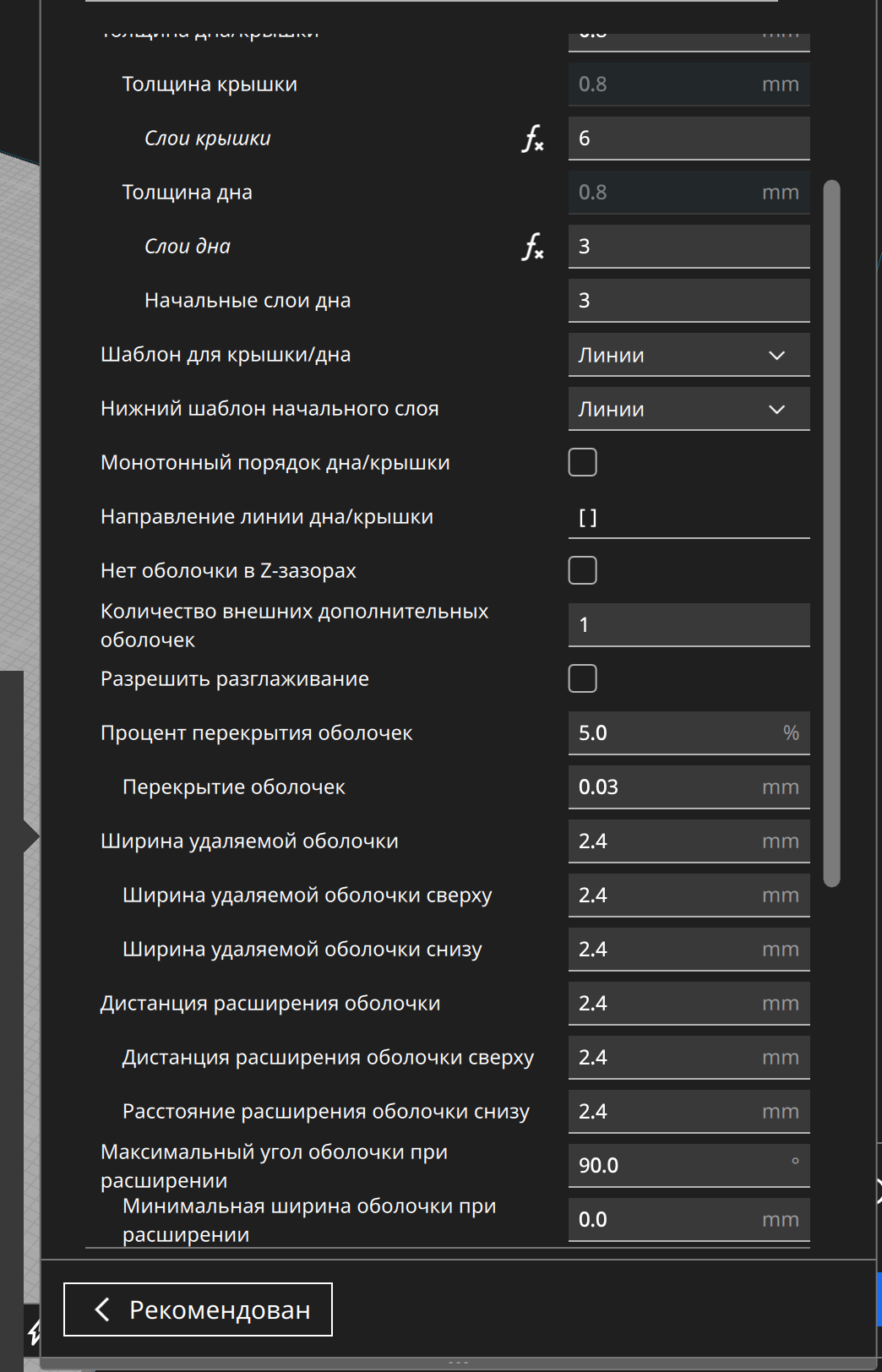
Task: Switch to Рекомендован settings mode
Action: (x=198, y=1309)
